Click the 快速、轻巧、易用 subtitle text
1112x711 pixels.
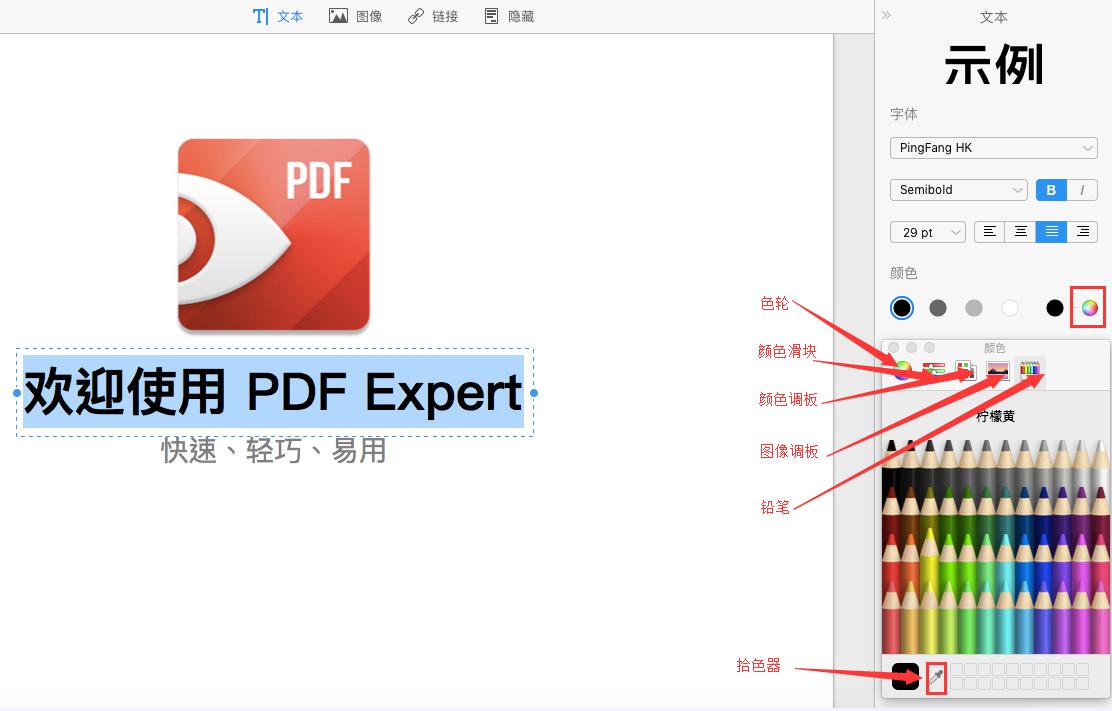(274, 451)
